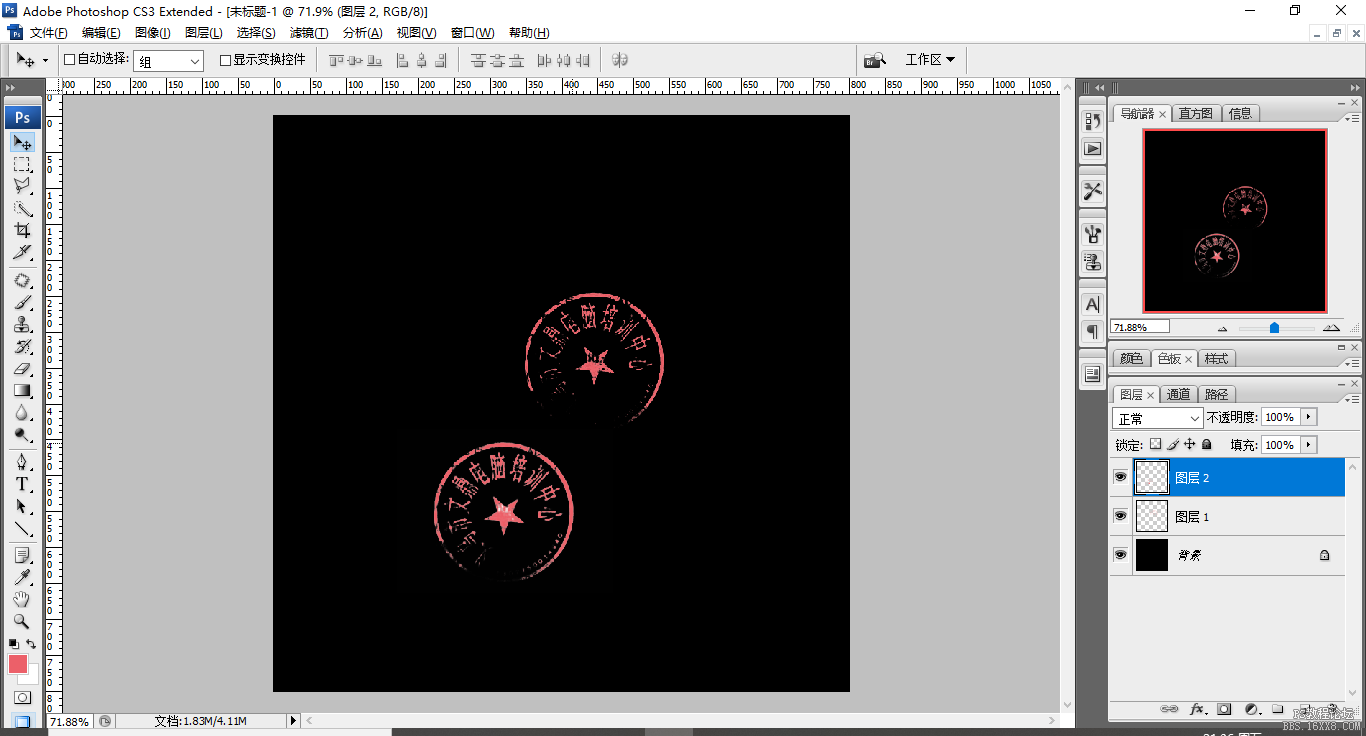Open the Paragraph panel icon

click(x=1093, y=330)
